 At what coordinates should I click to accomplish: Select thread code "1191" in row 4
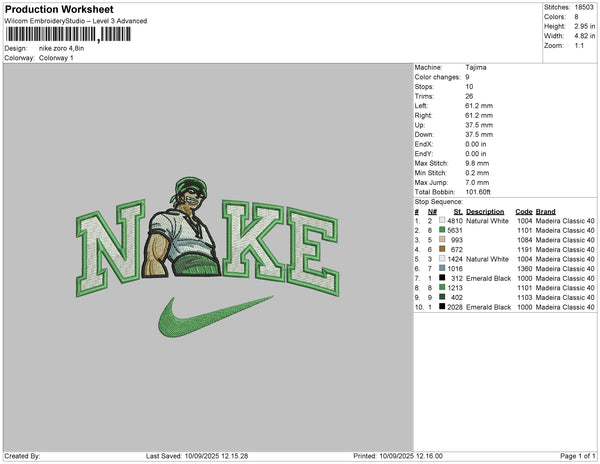525,249
